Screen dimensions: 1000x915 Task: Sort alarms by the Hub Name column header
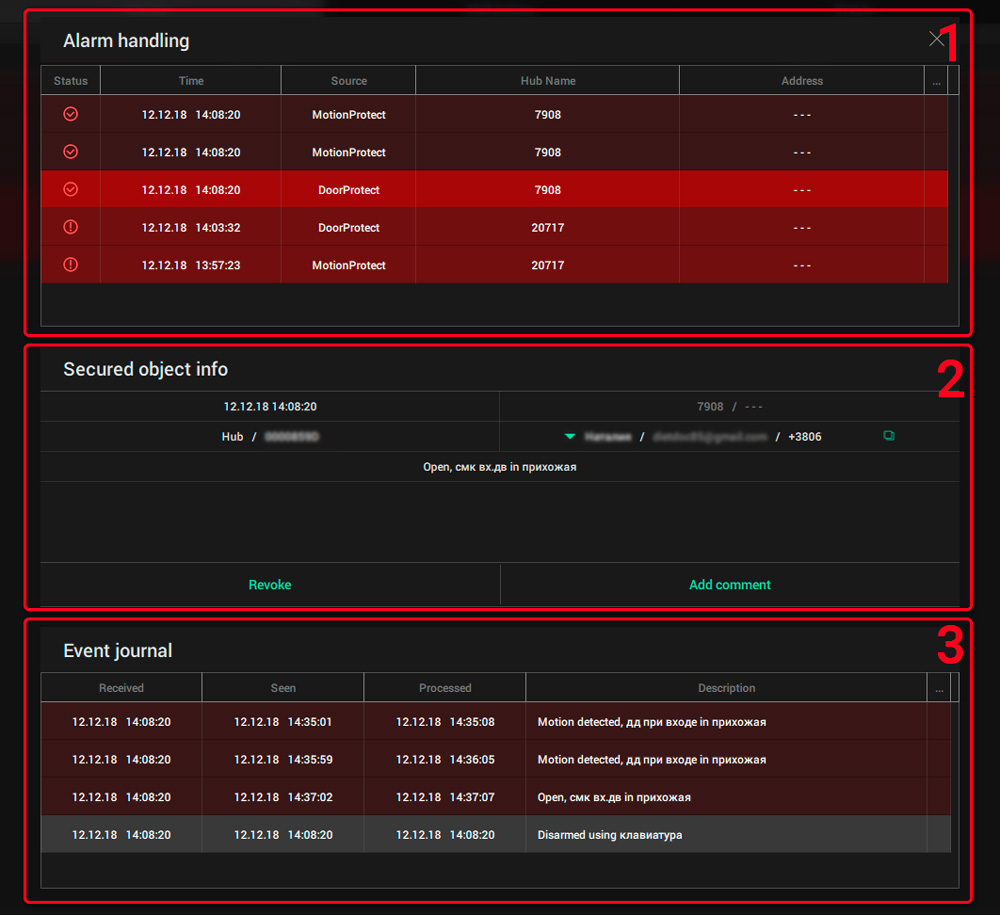pos(548,81)
